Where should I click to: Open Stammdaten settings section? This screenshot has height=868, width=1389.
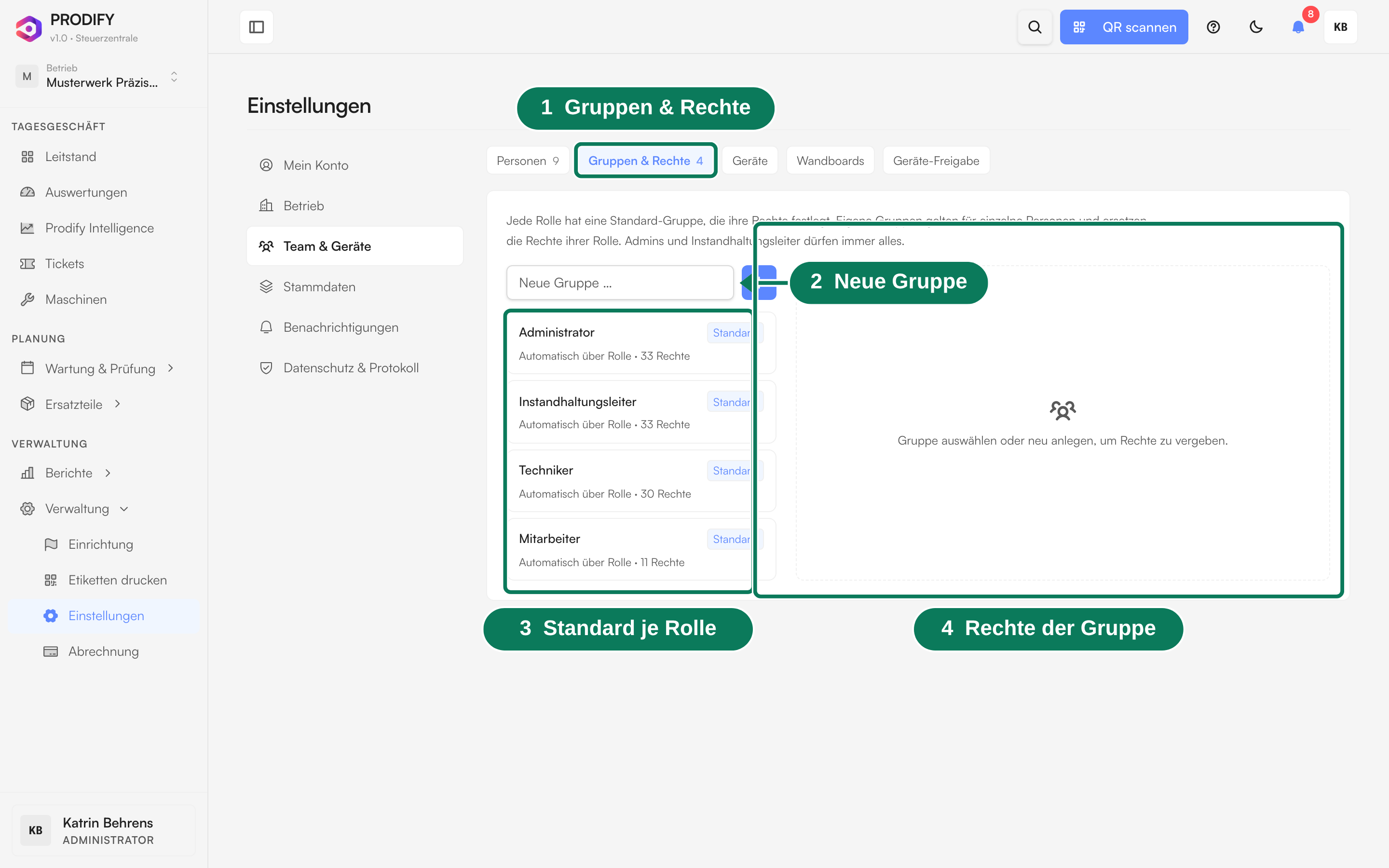(x=354, y=286)
